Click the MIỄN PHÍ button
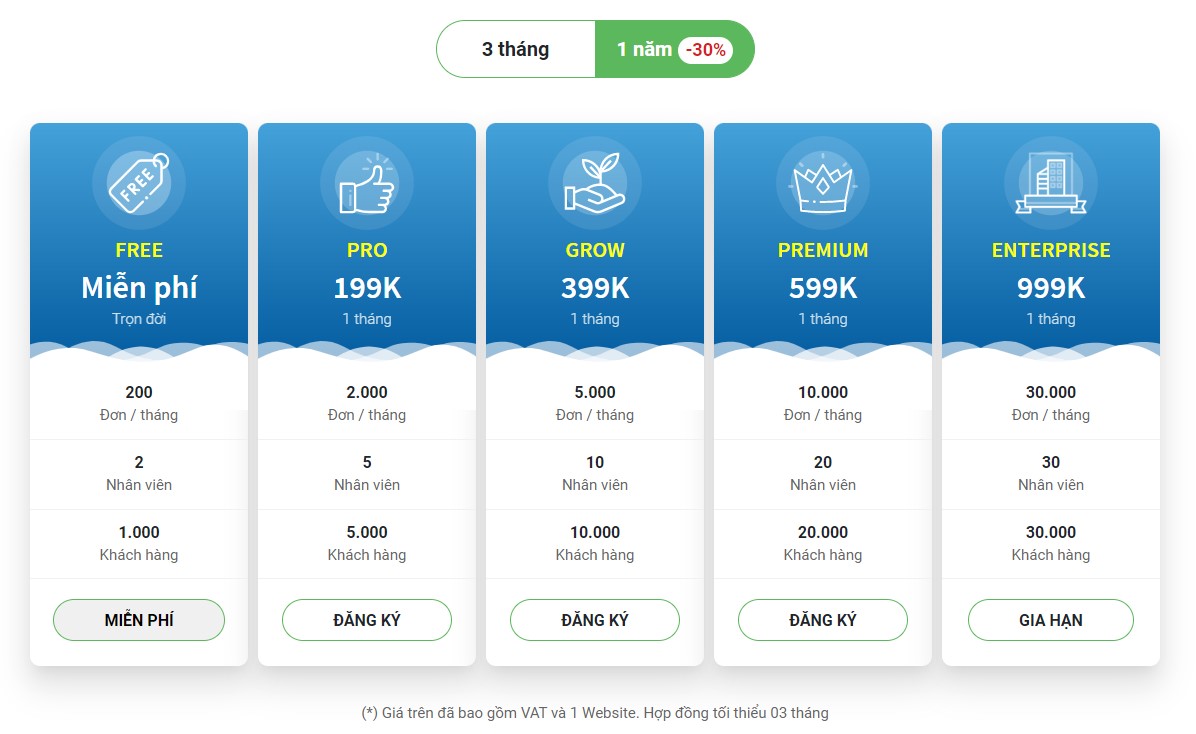The image size is (1196, 734). pyautogui.click(x=139, y=620)
